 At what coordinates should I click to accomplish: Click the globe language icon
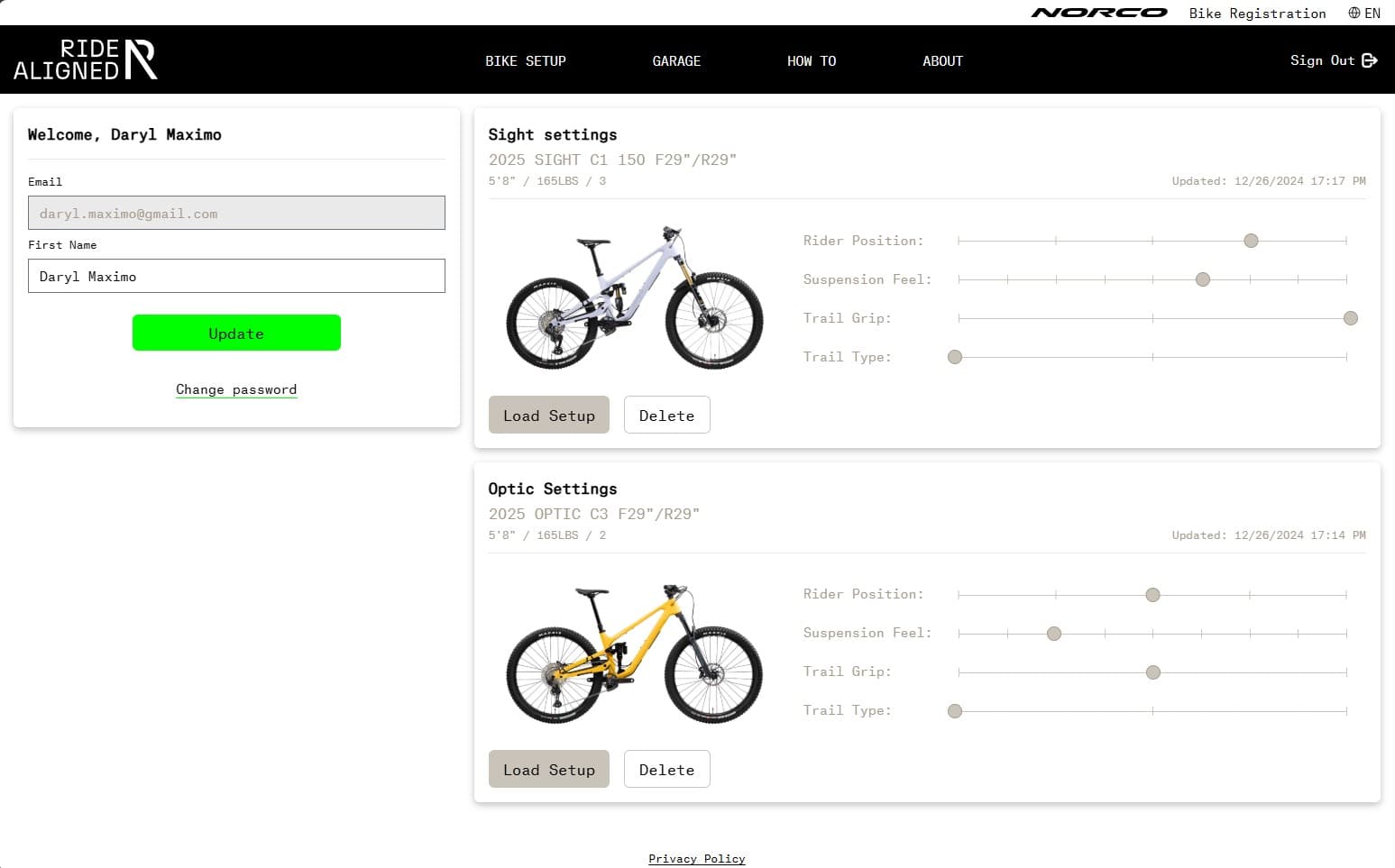click(1354, 13)
